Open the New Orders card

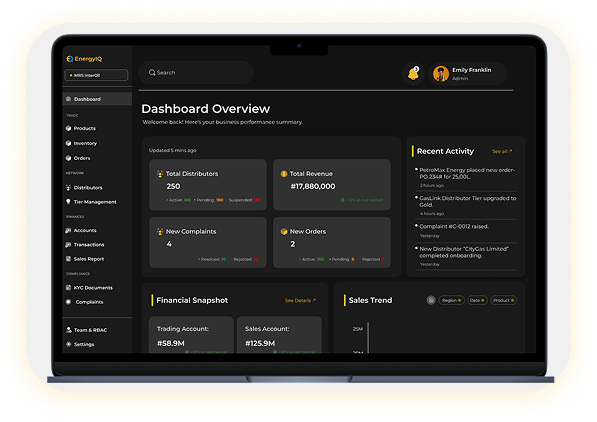(332, 243)
